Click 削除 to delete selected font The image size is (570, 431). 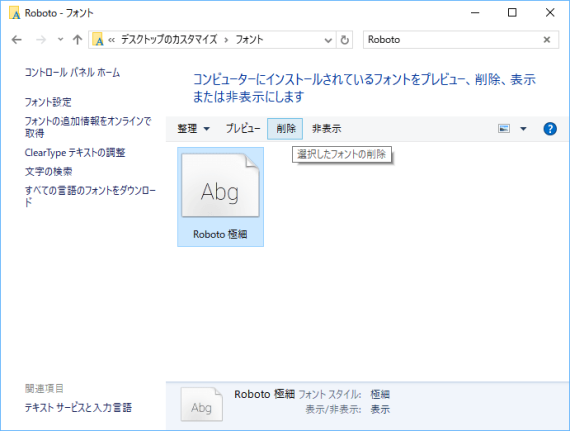(285, 129)
